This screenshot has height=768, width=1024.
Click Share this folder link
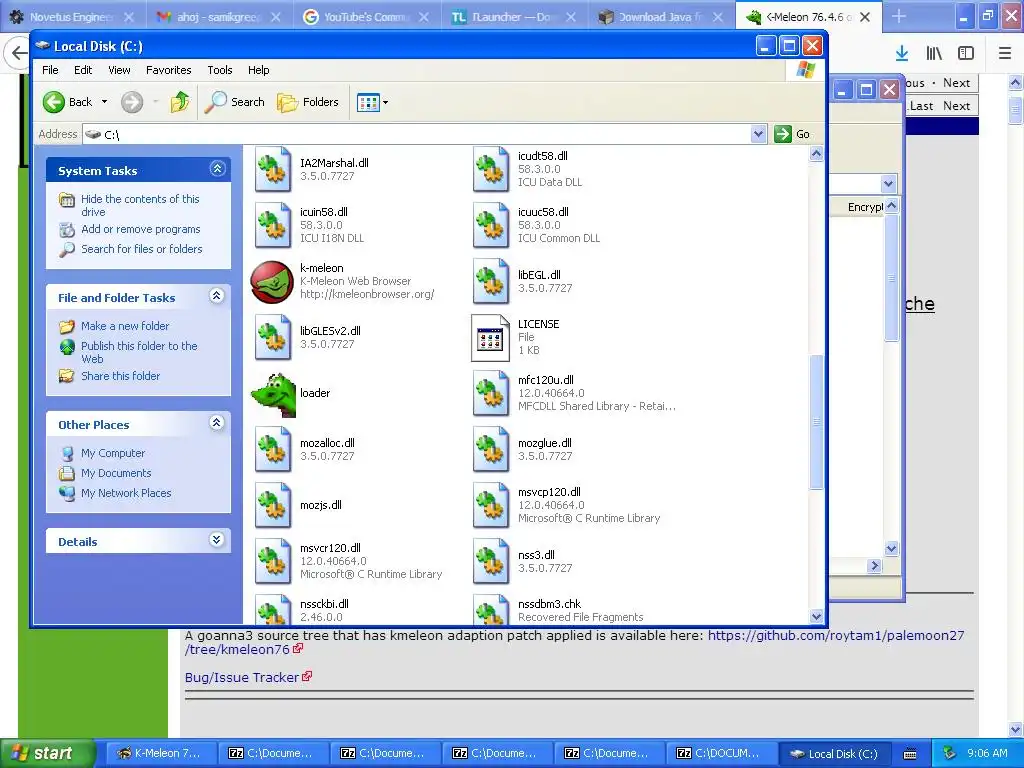coord(120,376)
